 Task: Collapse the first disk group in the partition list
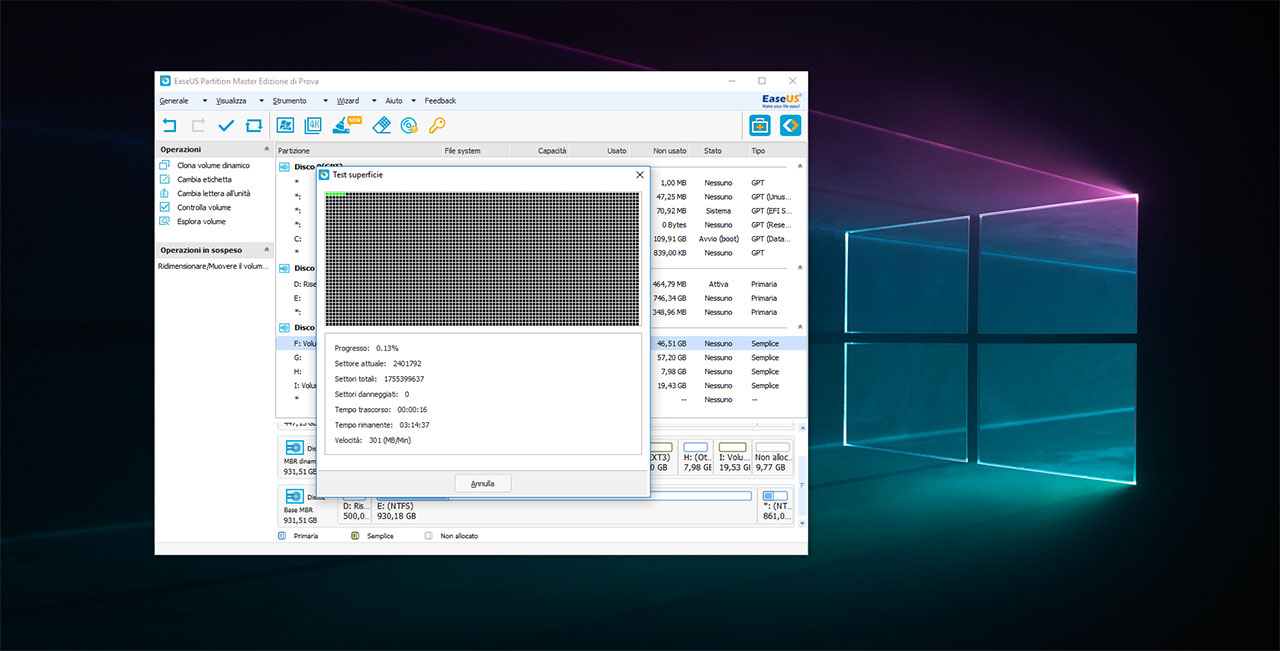coord(798,166)
